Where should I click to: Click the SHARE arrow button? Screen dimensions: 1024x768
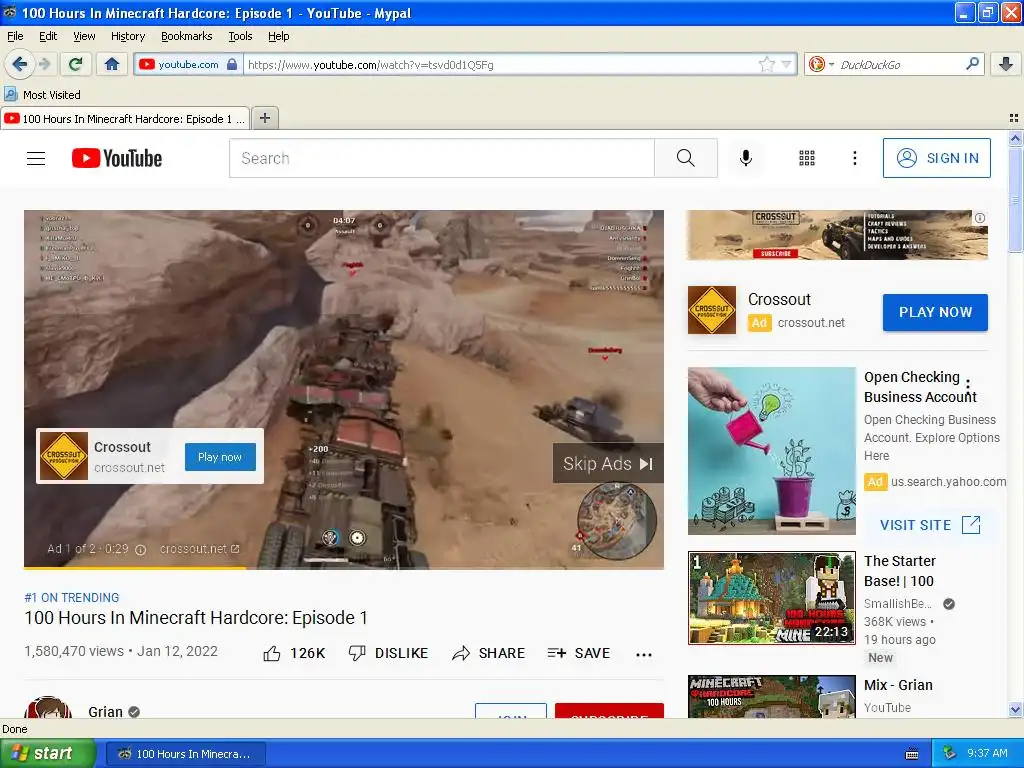488,653
